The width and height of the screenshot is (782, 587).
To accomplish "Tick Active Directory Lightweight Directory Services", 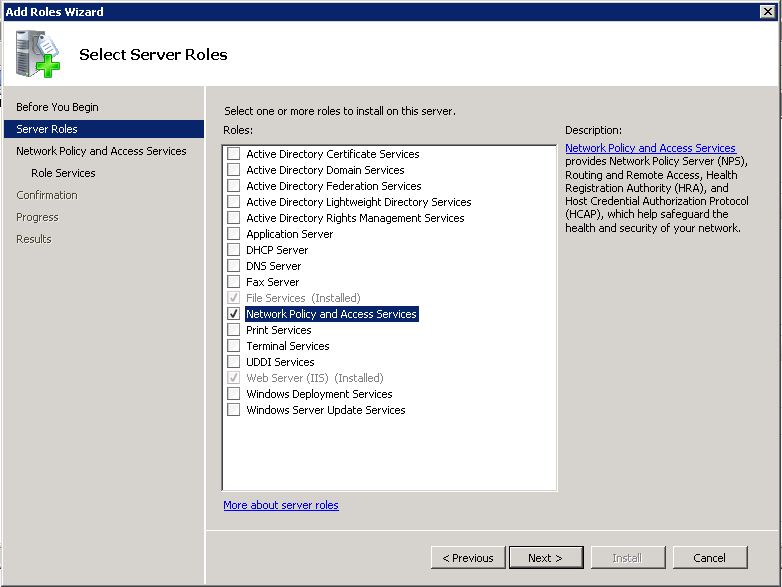I will (x=233, y=201).
